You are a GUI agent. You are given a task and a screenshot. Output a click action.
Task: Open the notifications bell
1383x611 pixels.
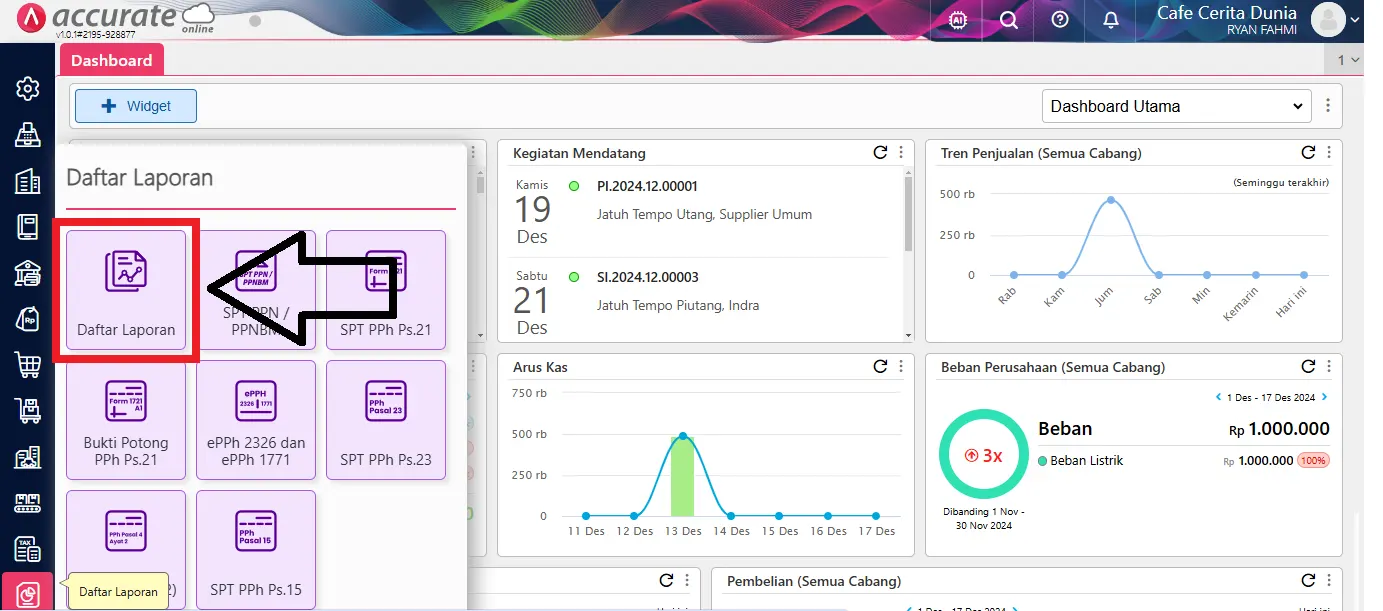point(1111,20)
